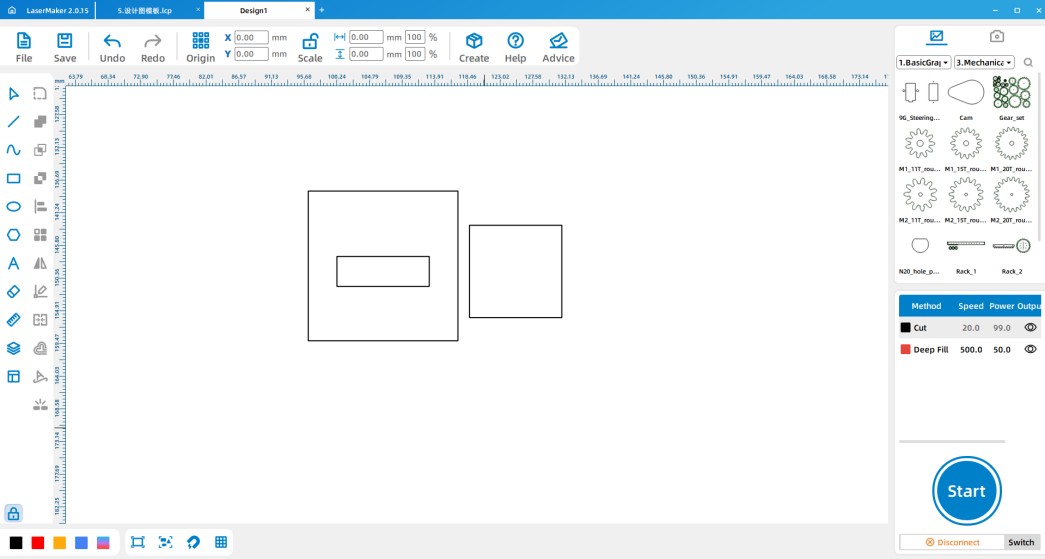Select the rectangle tool
Image resolution: width=1045 pixels, height=559 pixels.
click(13, 179)
